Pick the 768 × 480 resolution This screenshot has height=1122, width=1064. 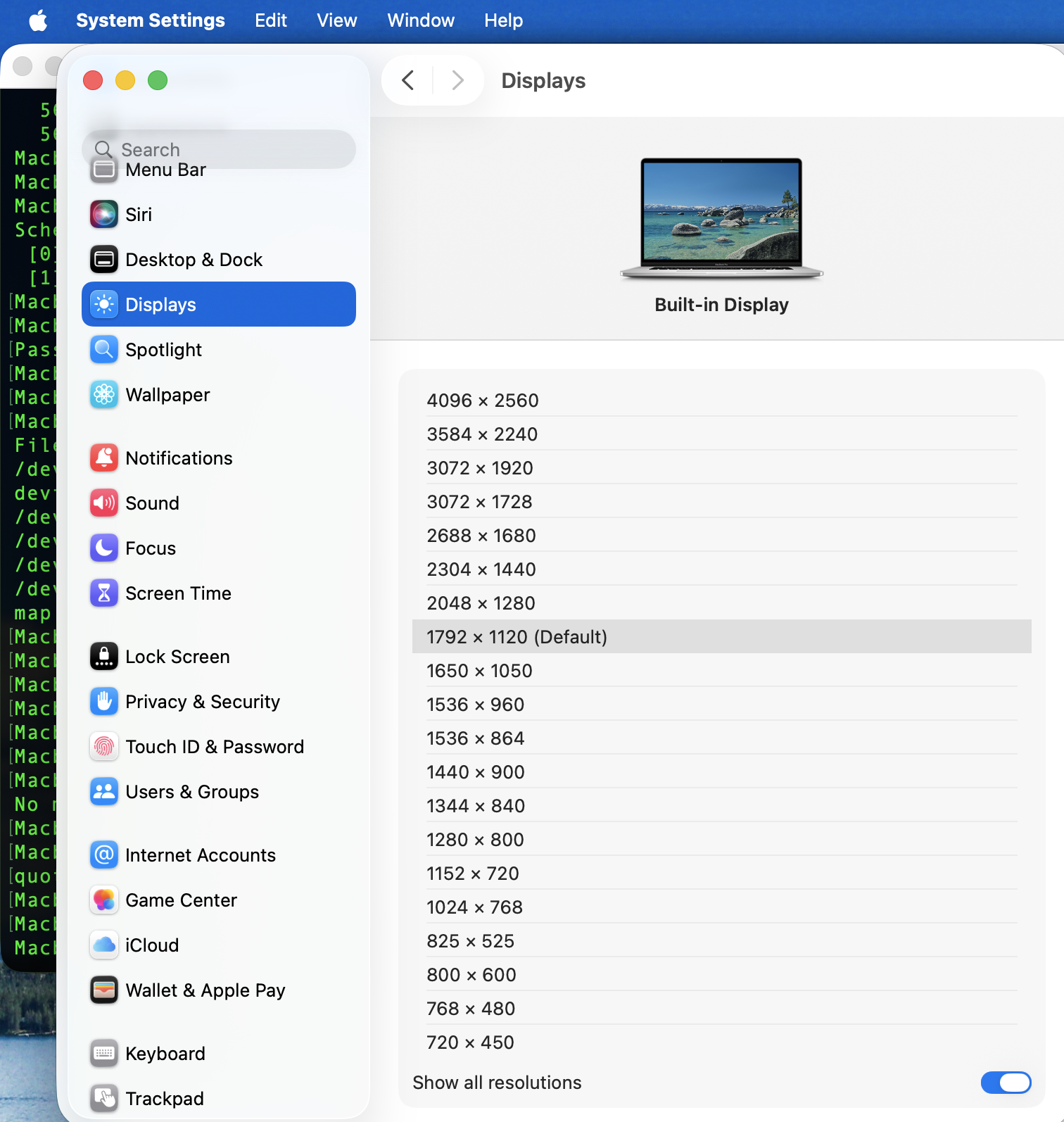[722, 1008]
